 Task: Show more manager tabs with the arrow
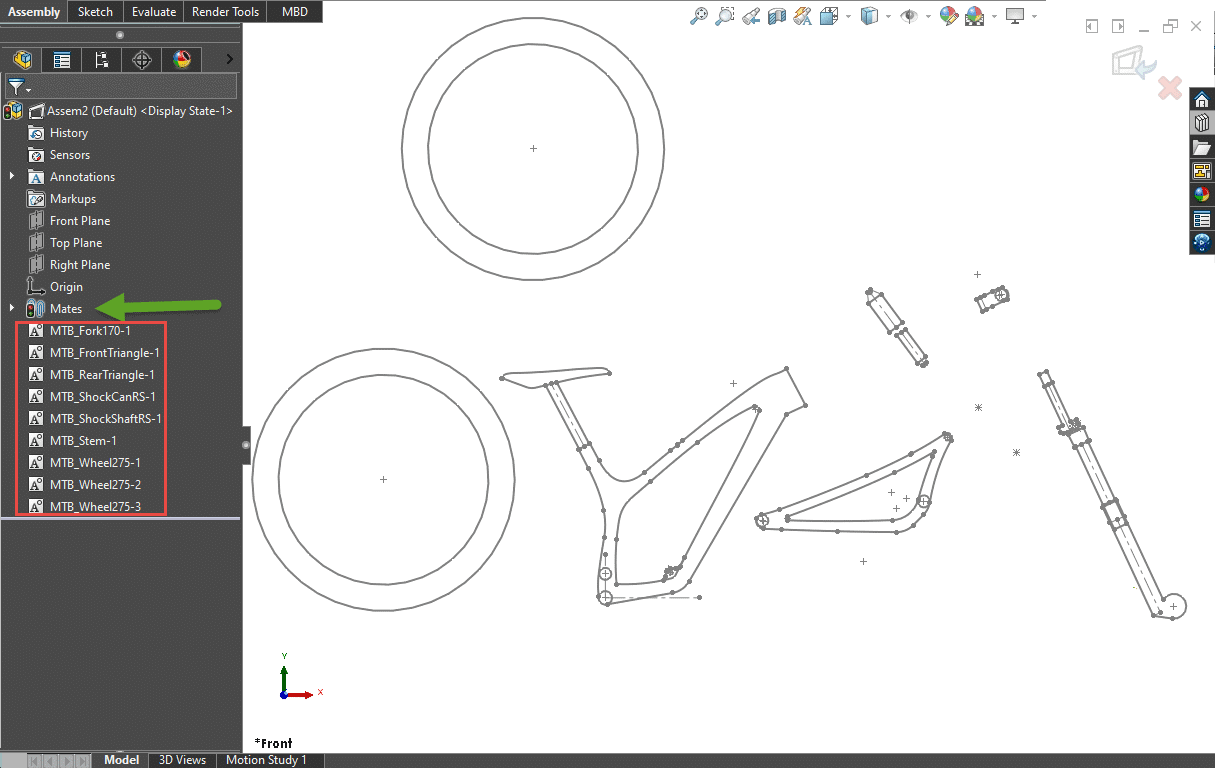click(x=230, y=60)
